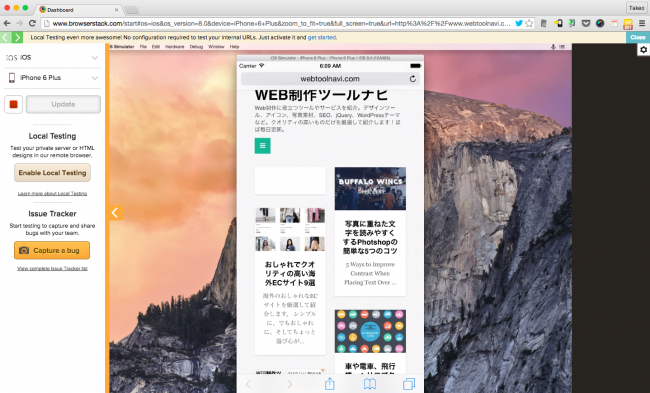The width and height of the screenshot is (650, 393).
Task: Open the Debug menu in iOS Simulator
Action: [x=196, y=47]
